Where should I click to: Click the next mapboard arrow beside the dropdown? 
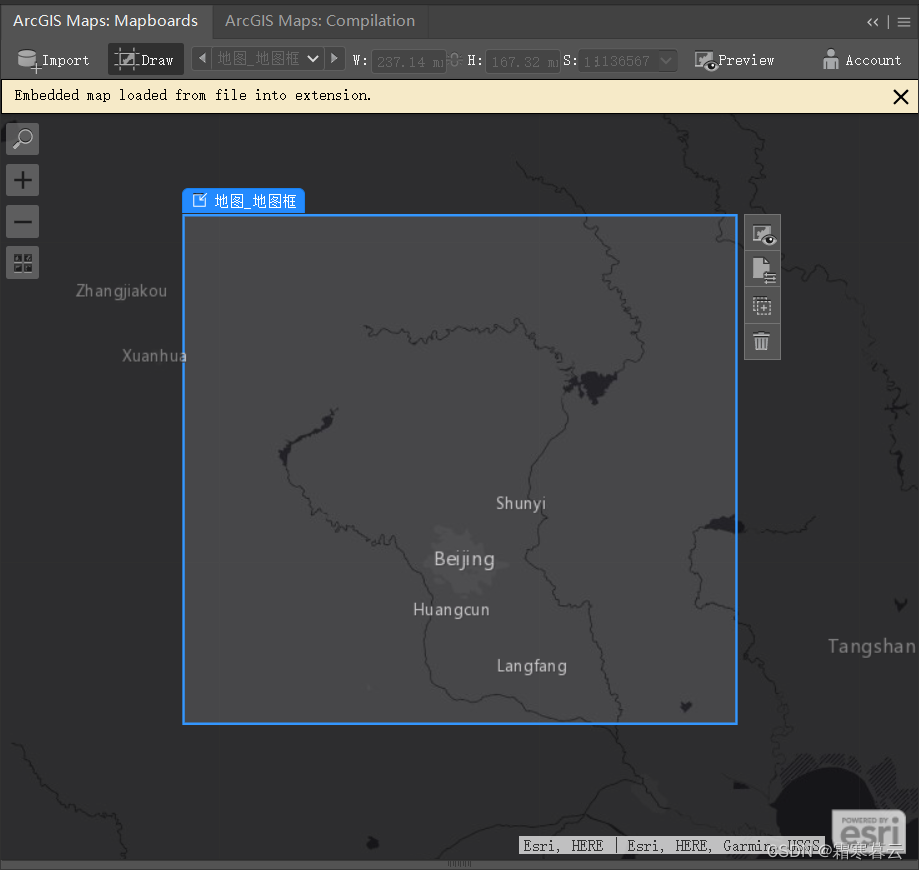pos(334,58)
